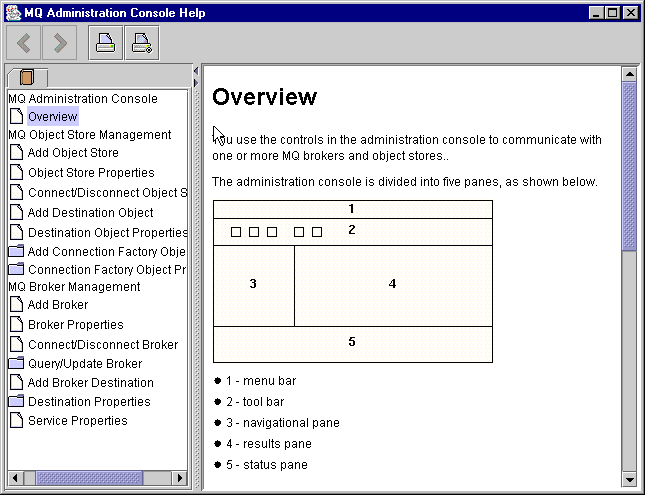The image size is (645, 495).
Task: Click '5 - status pane' list item
Action: 267,465
